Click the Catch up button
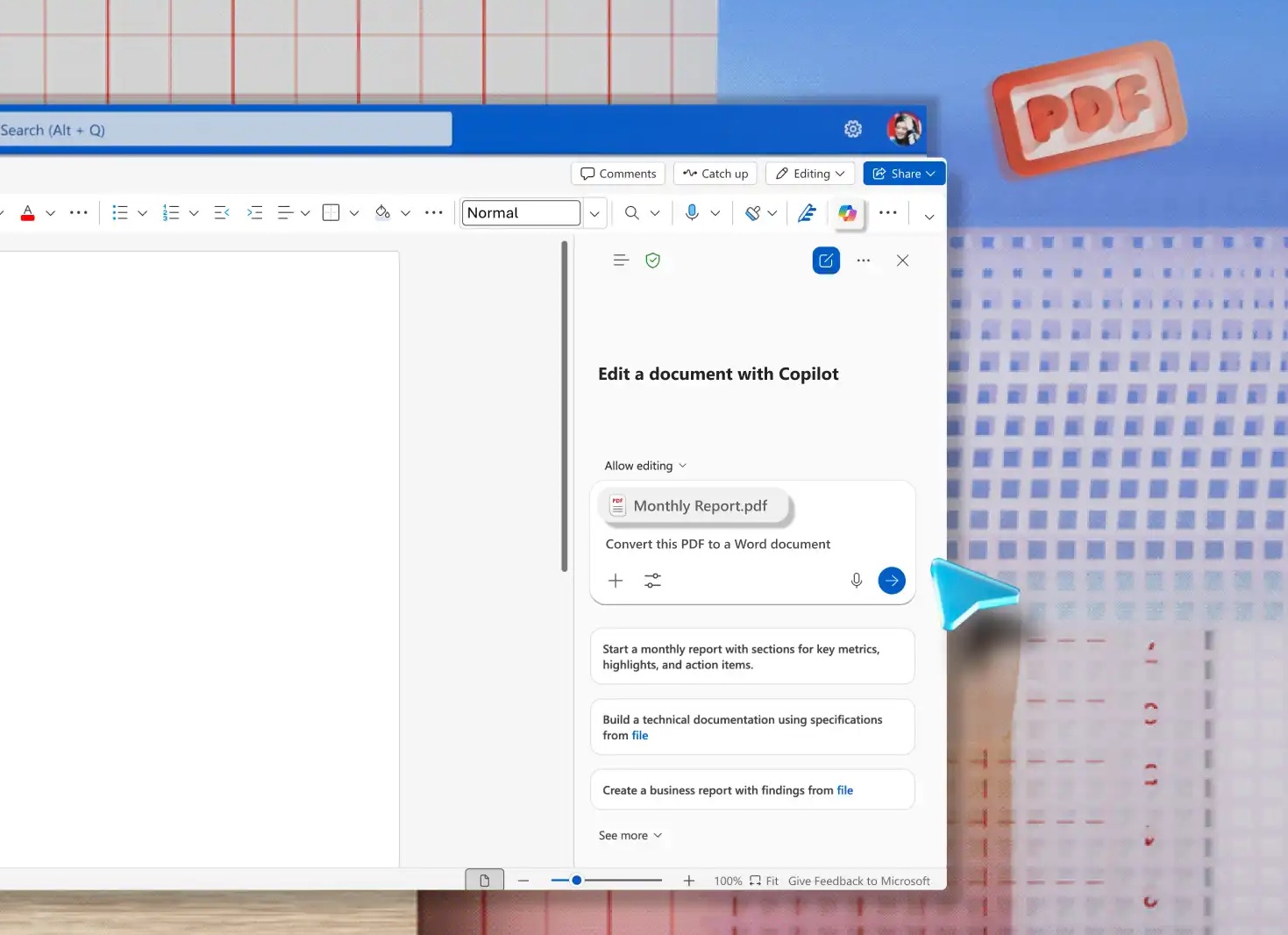 pos(715,174)
